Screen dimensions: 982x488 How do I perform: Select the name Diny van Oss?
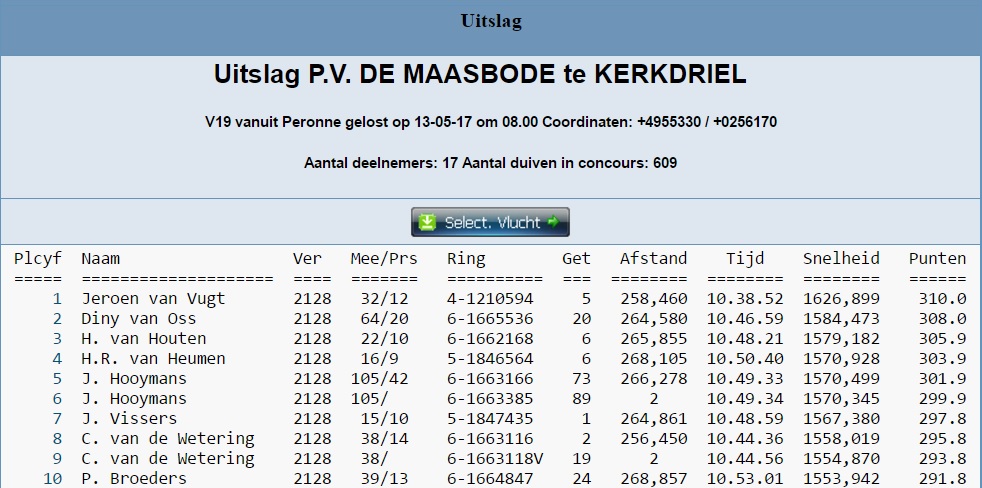point(138,319)
